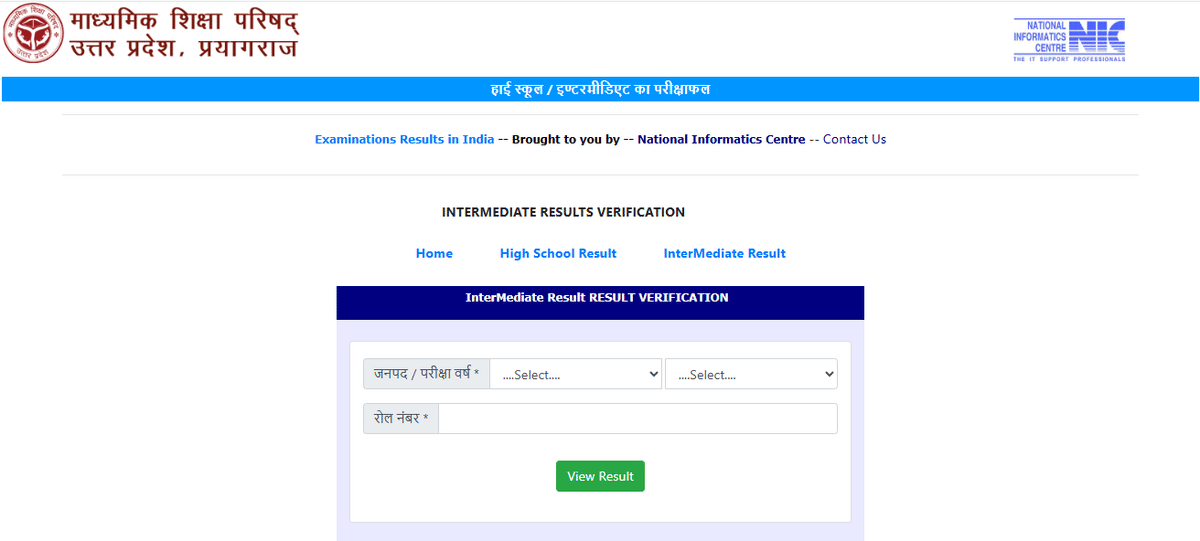Click the 'Brought to you by' text
The height and width of the screenshot is (541, 1200).
(566, 139)
